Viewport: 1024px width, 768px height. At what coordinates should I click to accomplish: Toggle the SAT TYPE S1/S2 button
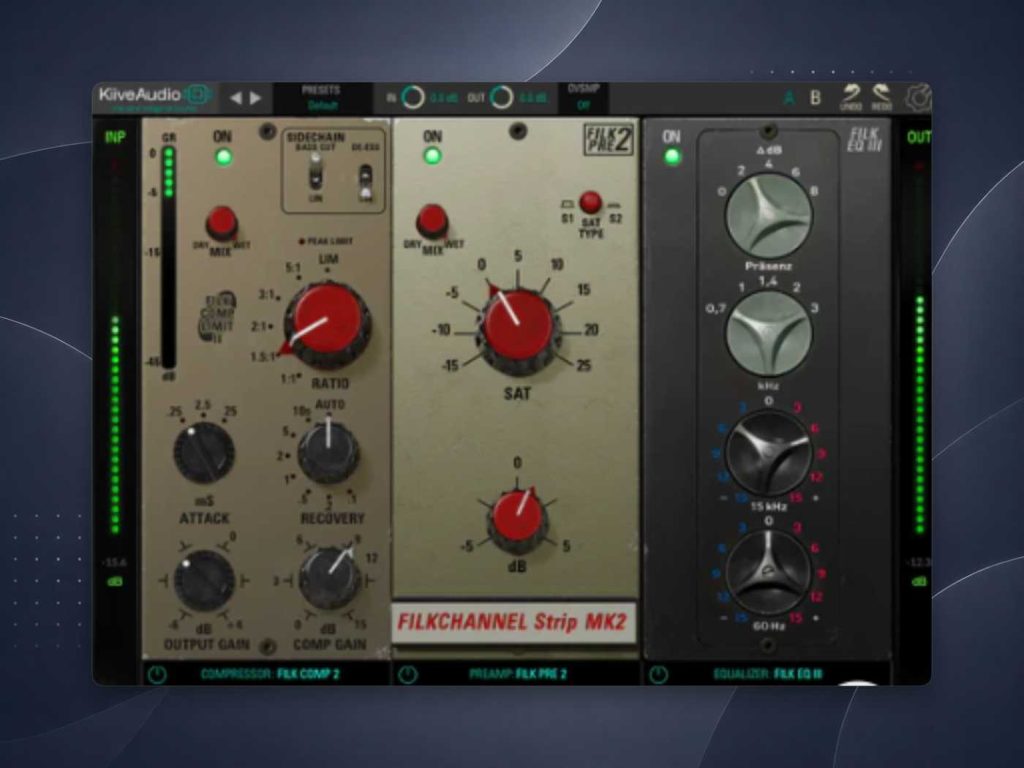(x=590, y=202)
